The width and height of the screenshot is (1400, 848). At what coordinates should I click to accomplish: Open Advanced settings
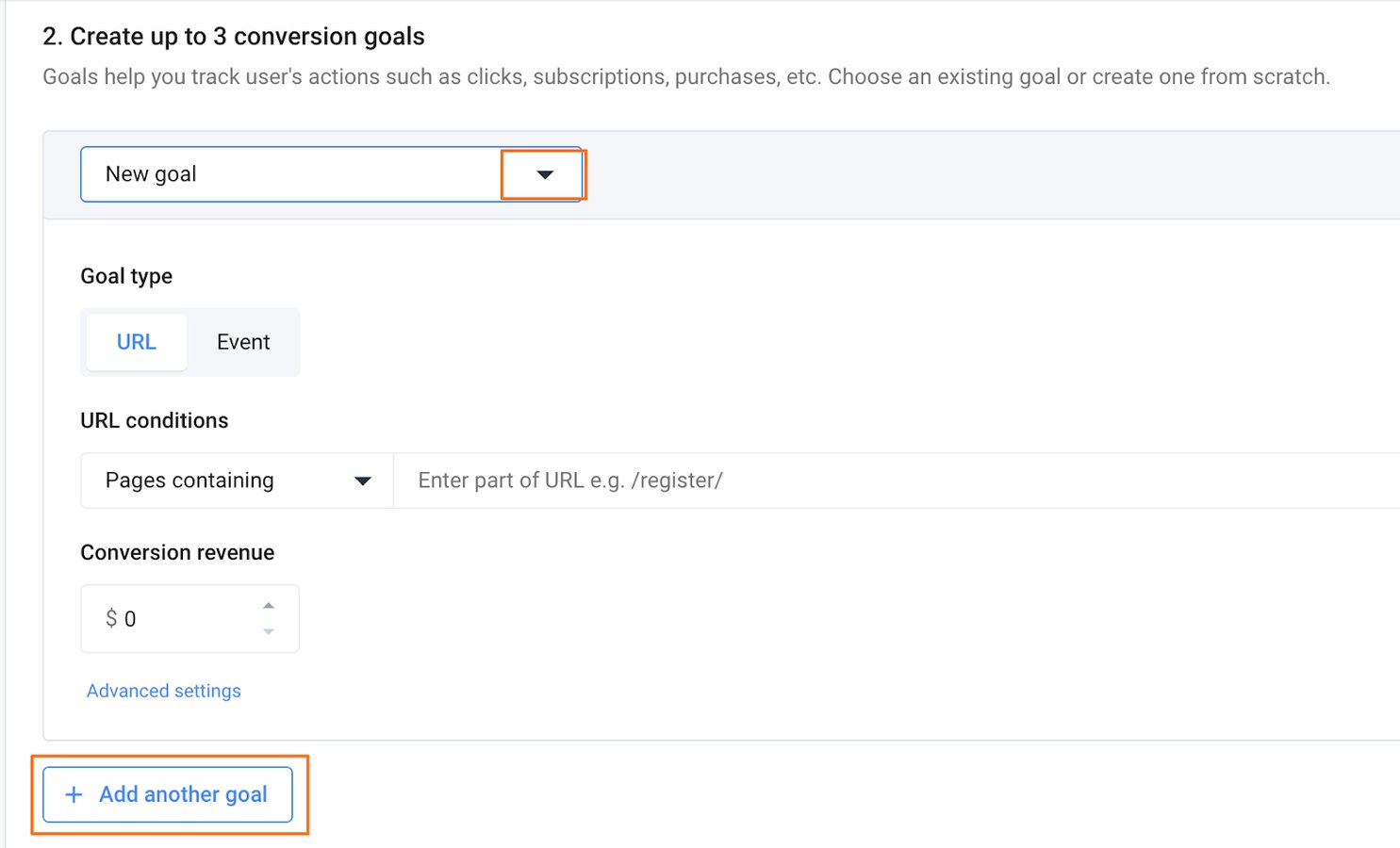coord(163,691)
